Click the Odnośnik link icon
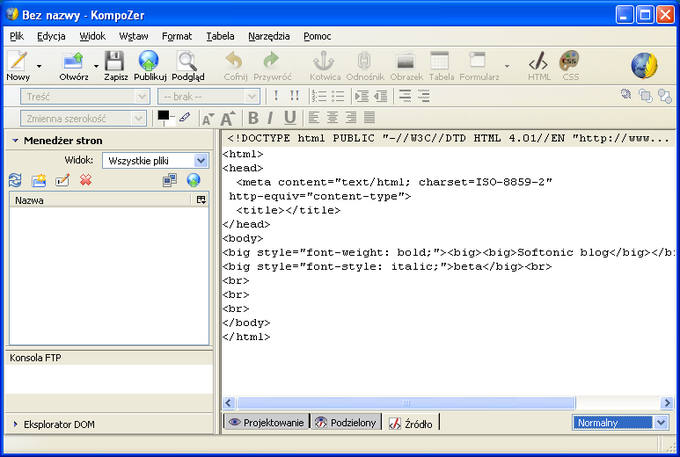 (364, 61)
